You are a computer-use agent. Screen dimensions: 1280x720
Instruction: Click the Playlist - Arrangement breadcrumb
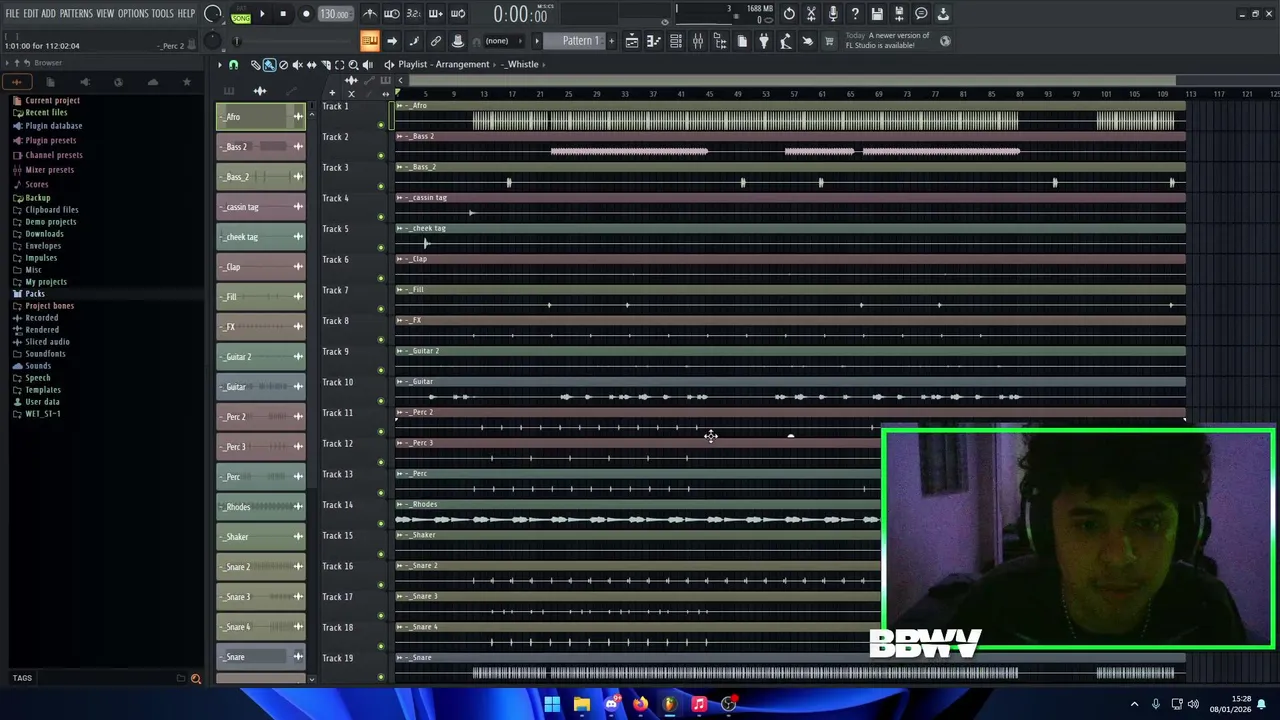444,65
